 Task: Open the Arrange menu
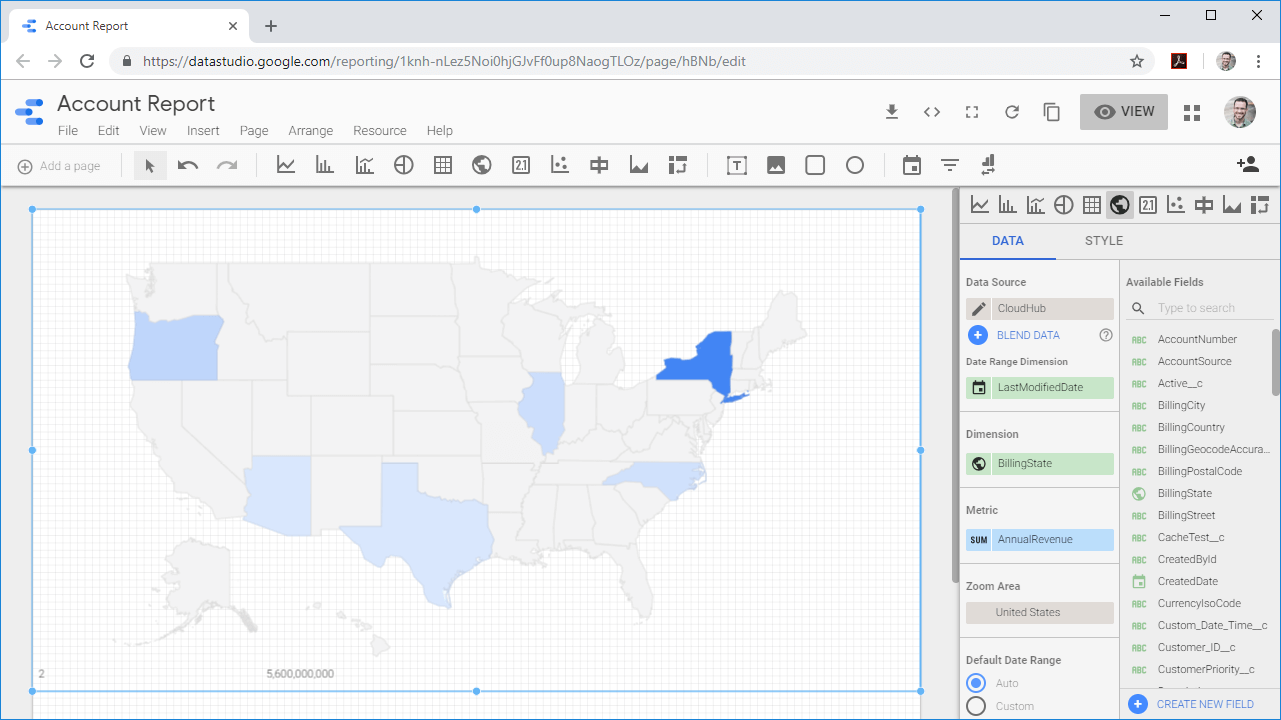click(x=310, y=131)
